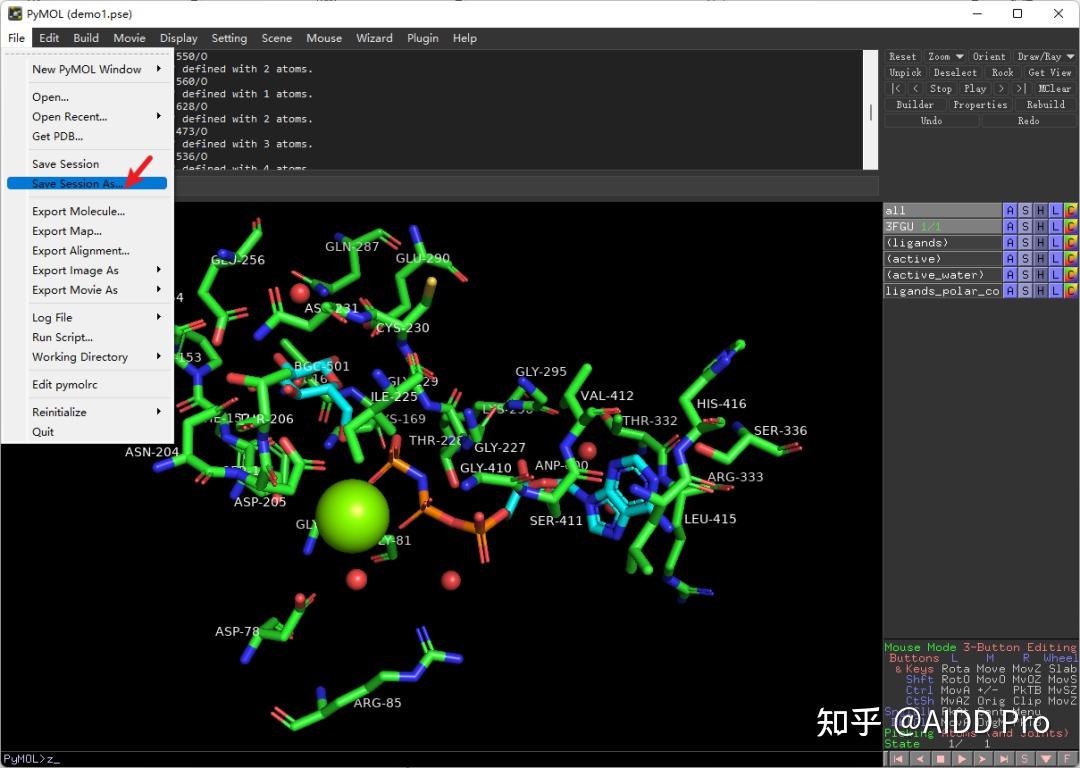Open the Hide menu for (active) selection
Image resolution: width=1080 pixels, height=768 pixels.
coord(1040,259)
